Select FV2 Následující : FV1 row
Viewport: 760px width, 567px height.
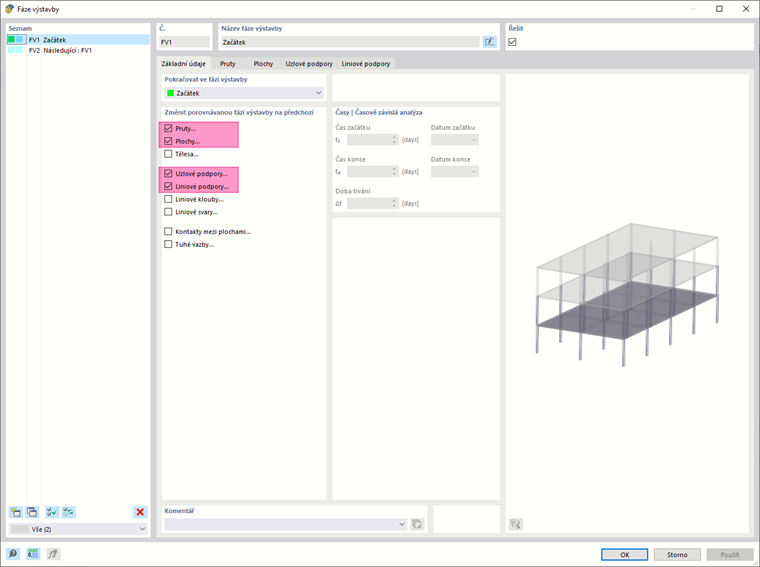(79, 50)
